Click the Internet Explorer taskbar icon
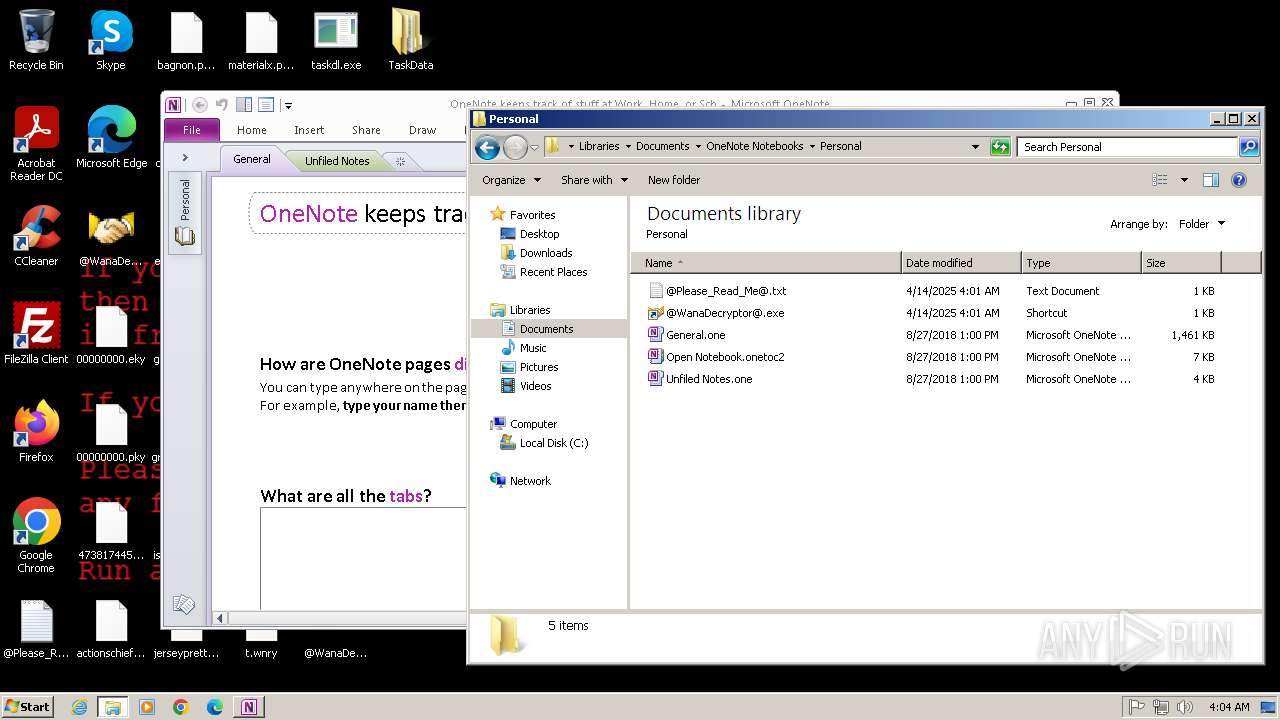Image resolution: width=1280 pixels, height=720 pixels. [80, 707]
